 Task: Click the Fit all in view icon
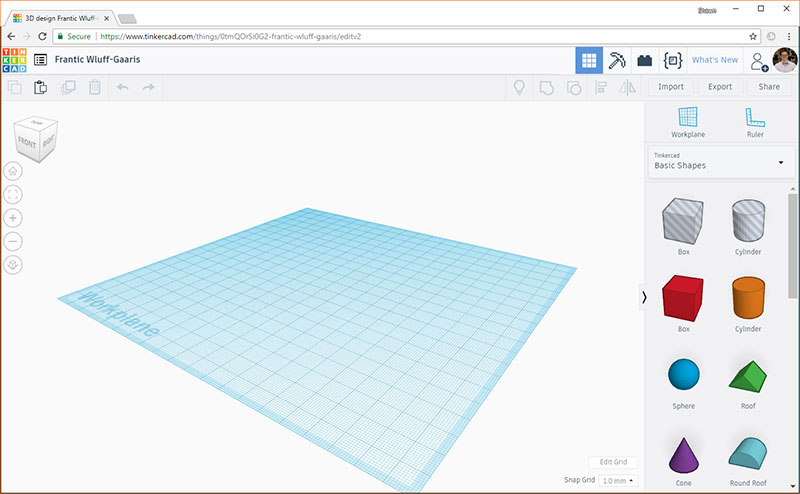coord(14,194)
